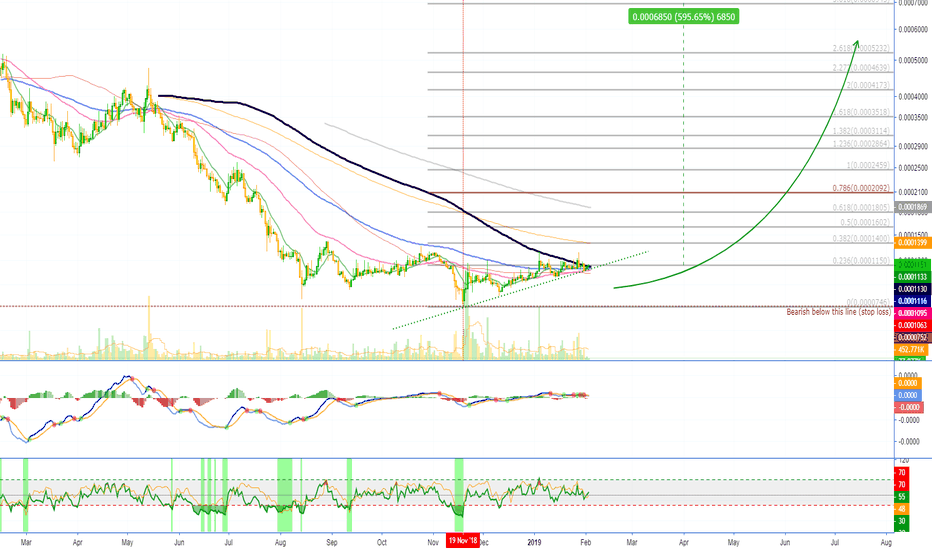The height and width of the screenshot is (550, 932).
Task: Click the red 0.786(0.0002092) Fibonacci label
Action: 861,188
